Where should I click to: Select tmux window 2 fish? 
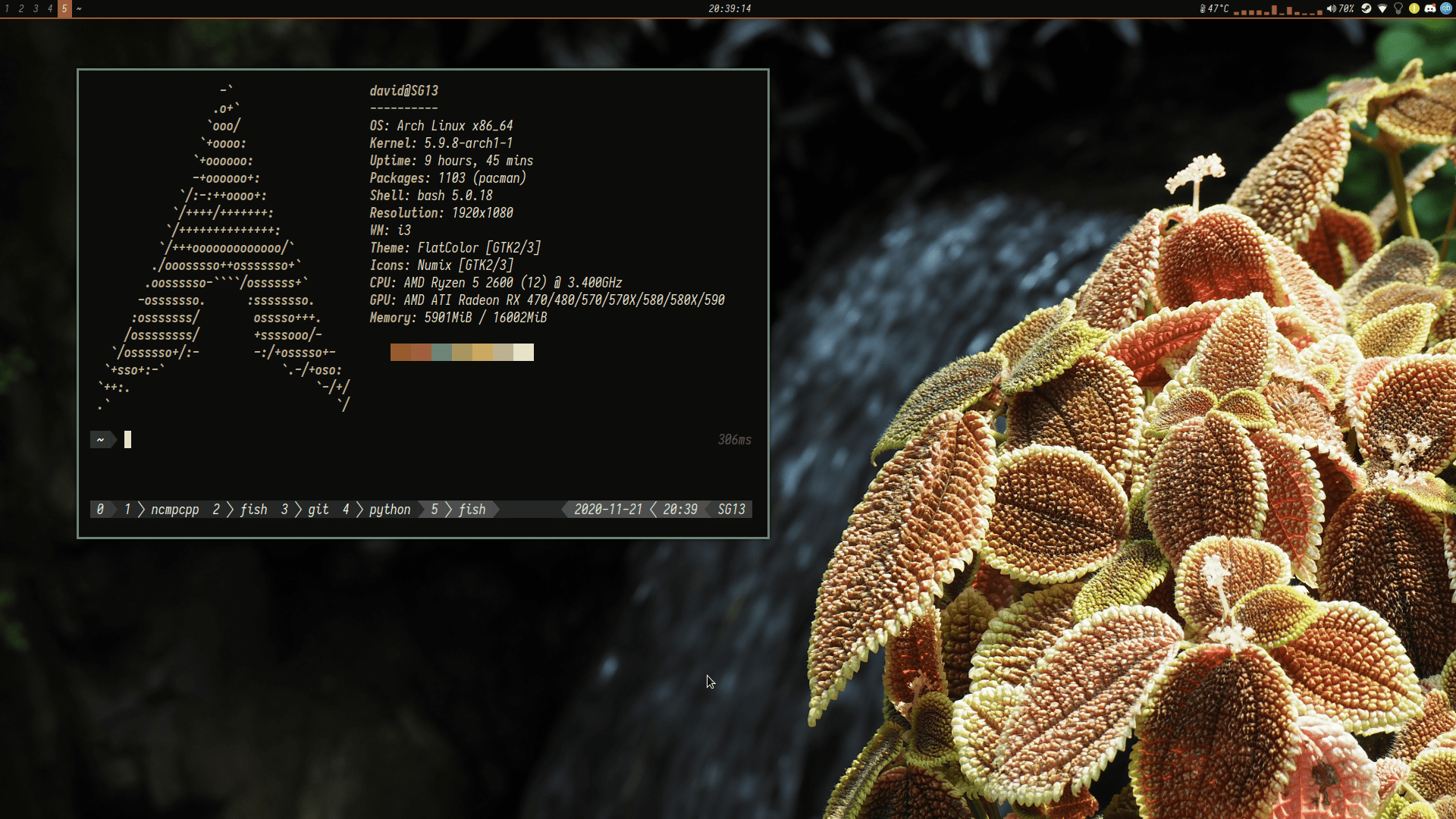[x=240, y=510]
